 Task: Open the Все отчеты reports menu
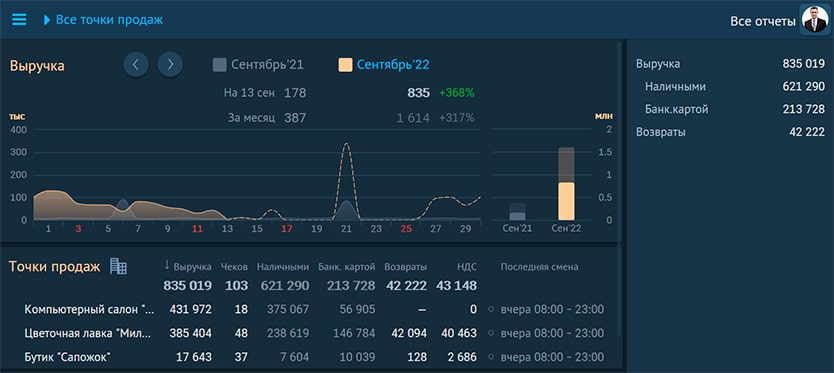click(763, 21)
